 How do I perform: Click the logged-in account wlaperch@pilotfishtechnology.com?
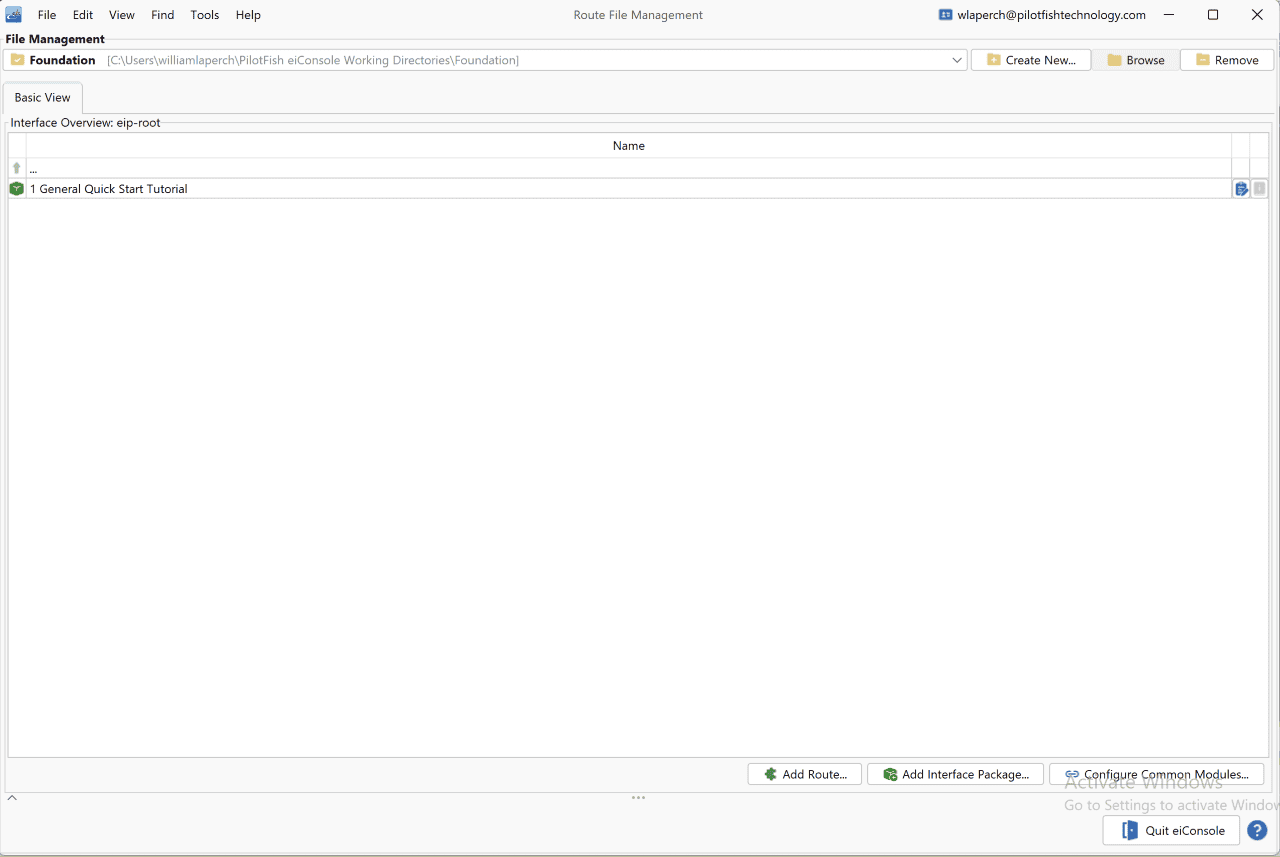click(x=1042, y=15)
